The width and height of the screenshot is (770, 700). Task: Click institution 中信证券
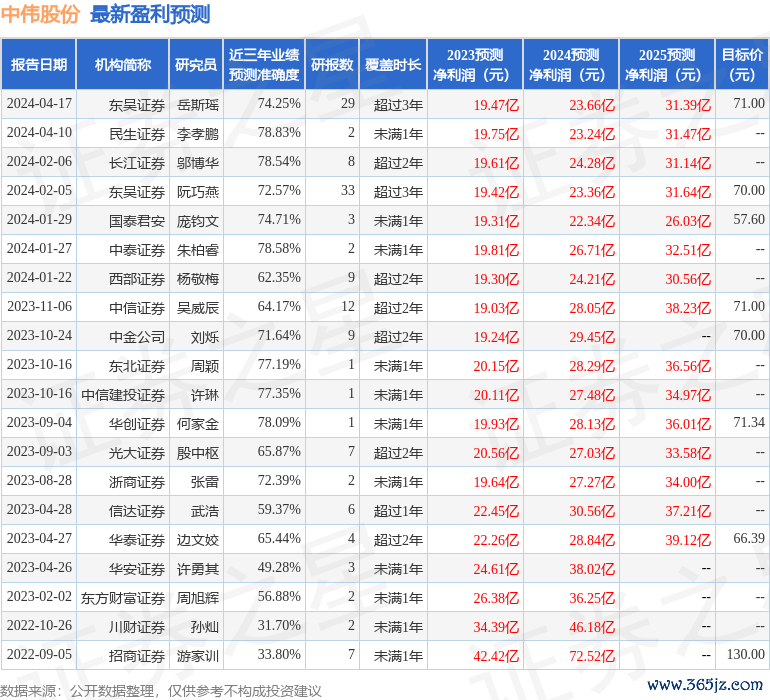pyautogui.click(x=137, y=308)
